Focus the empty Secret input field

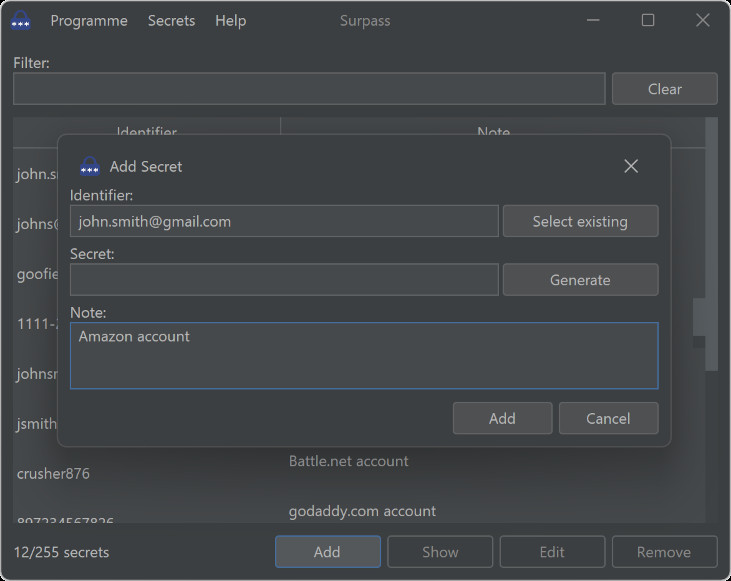(284, 280)
